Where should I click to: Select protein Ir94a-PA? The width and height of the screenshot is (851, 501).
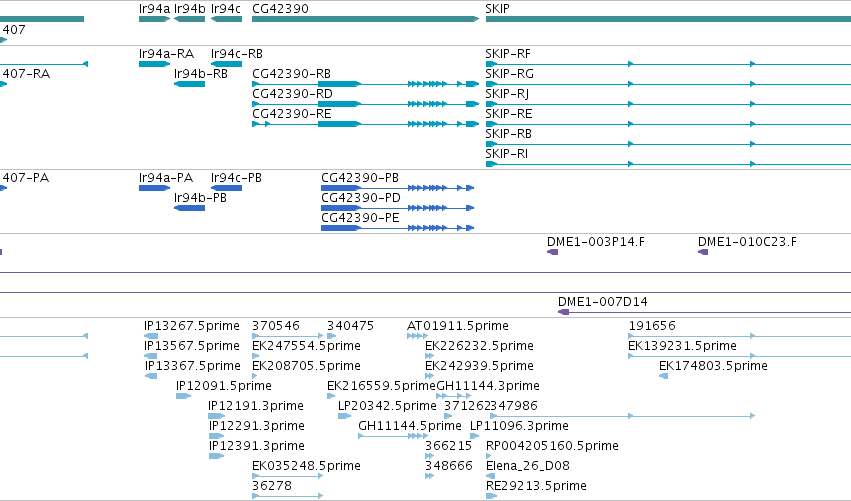point(154,188)
